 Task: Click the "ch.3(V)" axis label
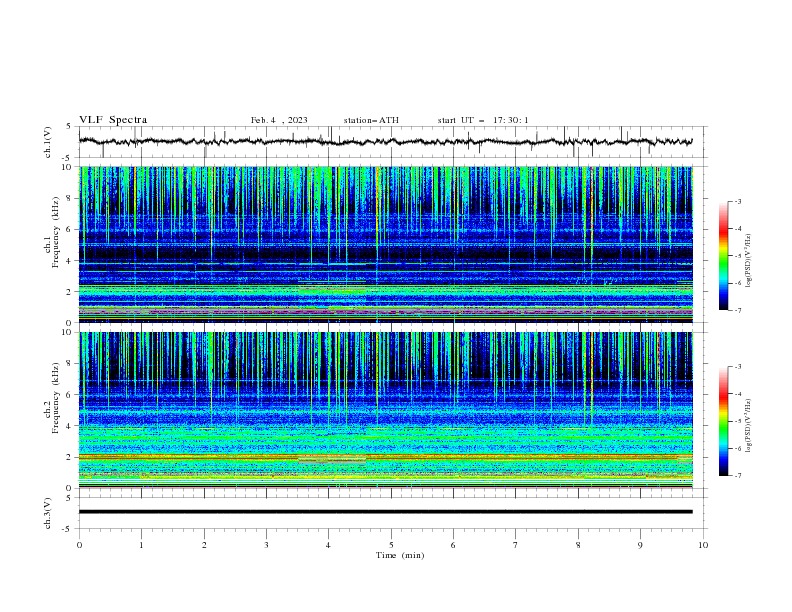48,513
